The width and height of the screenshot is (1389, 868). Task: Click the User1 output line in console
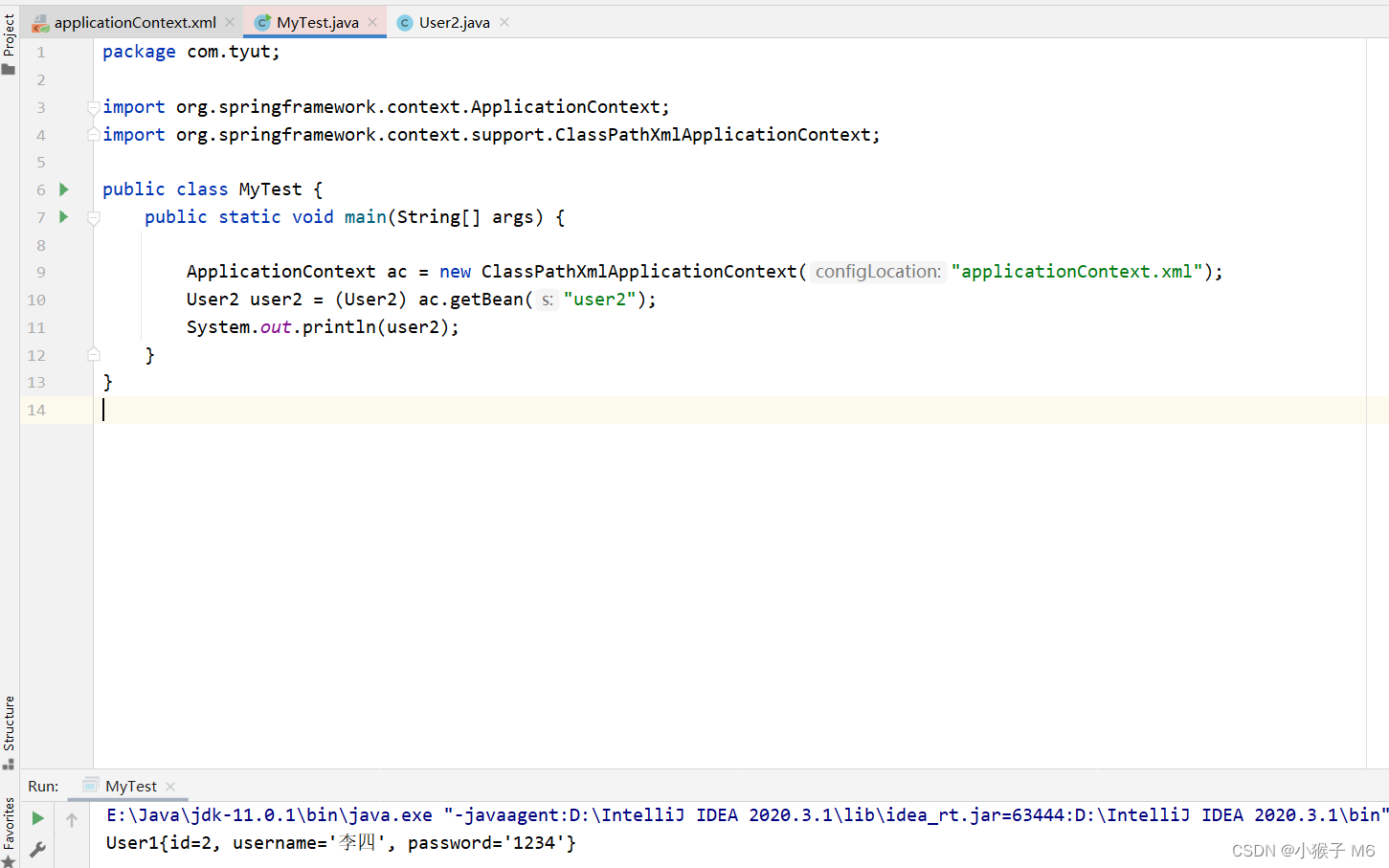[x=341, y=843]
